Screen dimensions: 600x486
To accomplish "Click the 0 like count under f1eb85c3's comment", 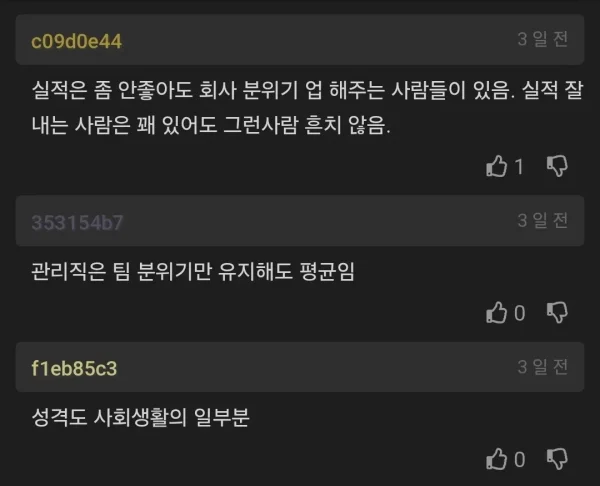I will [x=520, y=460].
